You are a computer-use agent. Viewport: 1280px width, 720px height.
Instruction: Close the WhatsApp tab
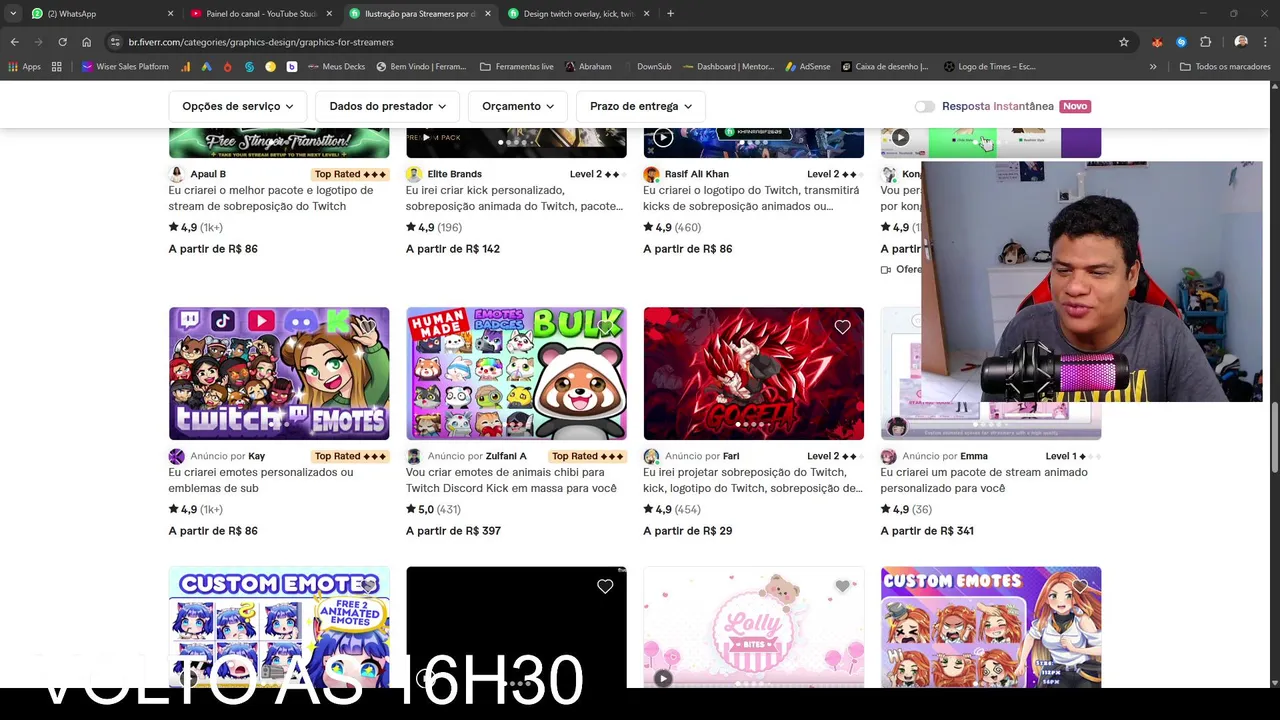tap(170, 14)
